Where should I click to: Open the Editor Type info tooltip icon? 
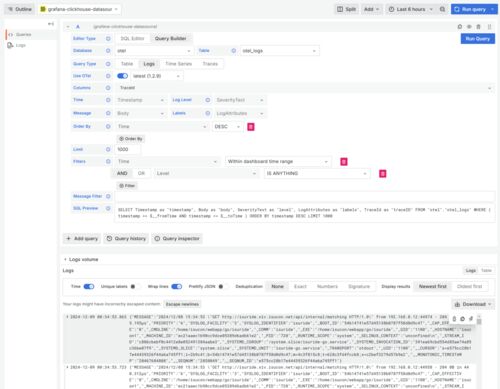tap(108, 39)
